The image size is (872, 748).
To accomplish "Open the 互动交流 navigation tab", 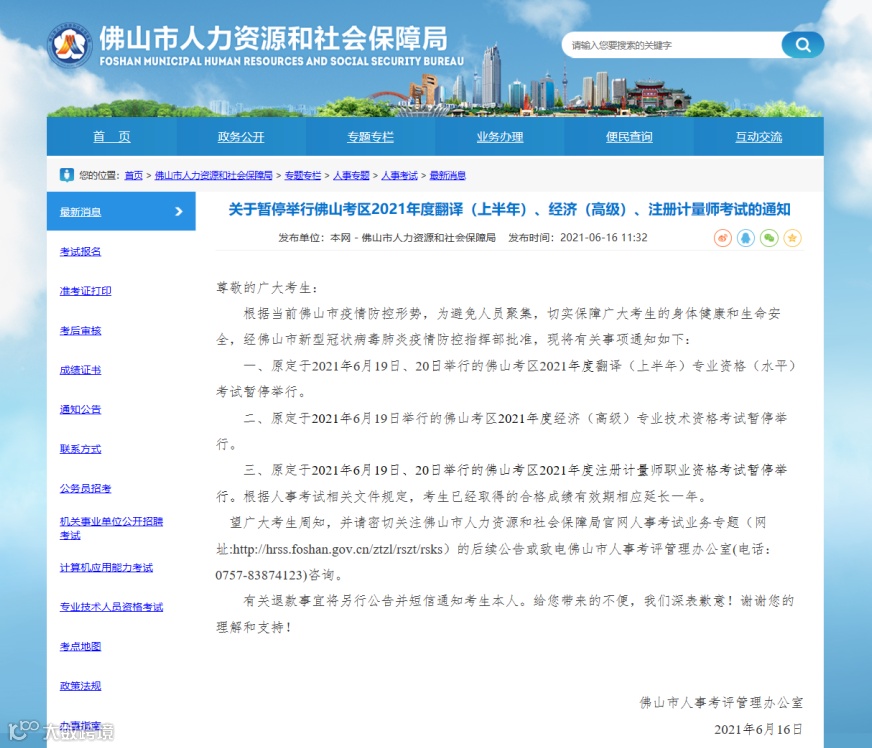I will (x=759, y=137).
